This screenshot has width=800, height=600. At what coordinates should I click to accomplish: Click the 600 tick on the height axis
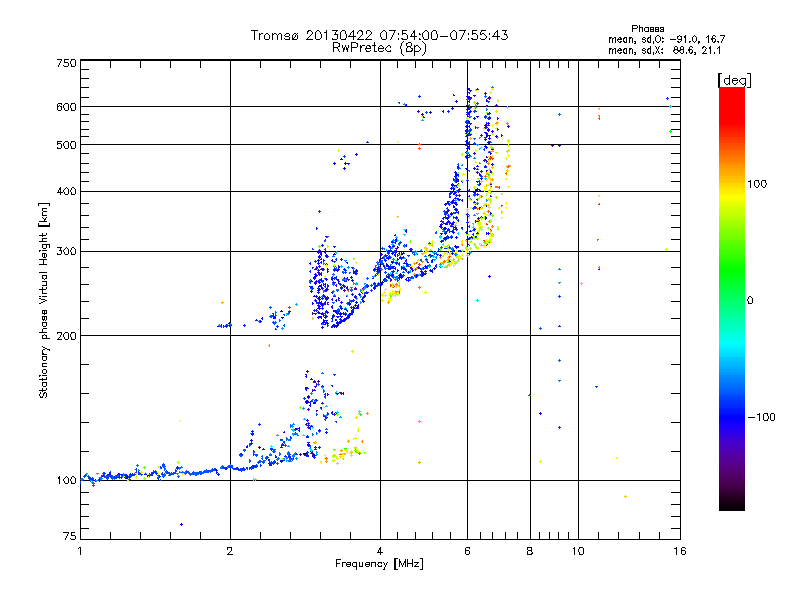coord(66,107)
